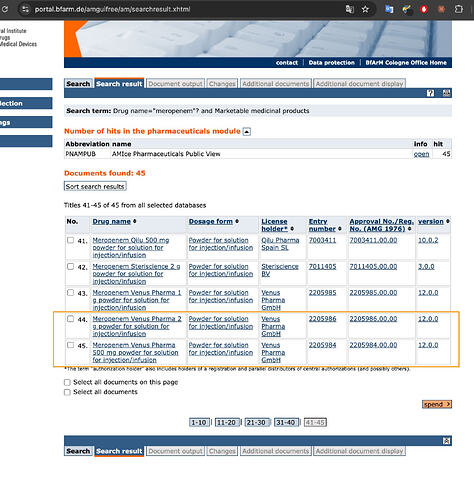Open the help question mark icon

[x=430, y=93]
